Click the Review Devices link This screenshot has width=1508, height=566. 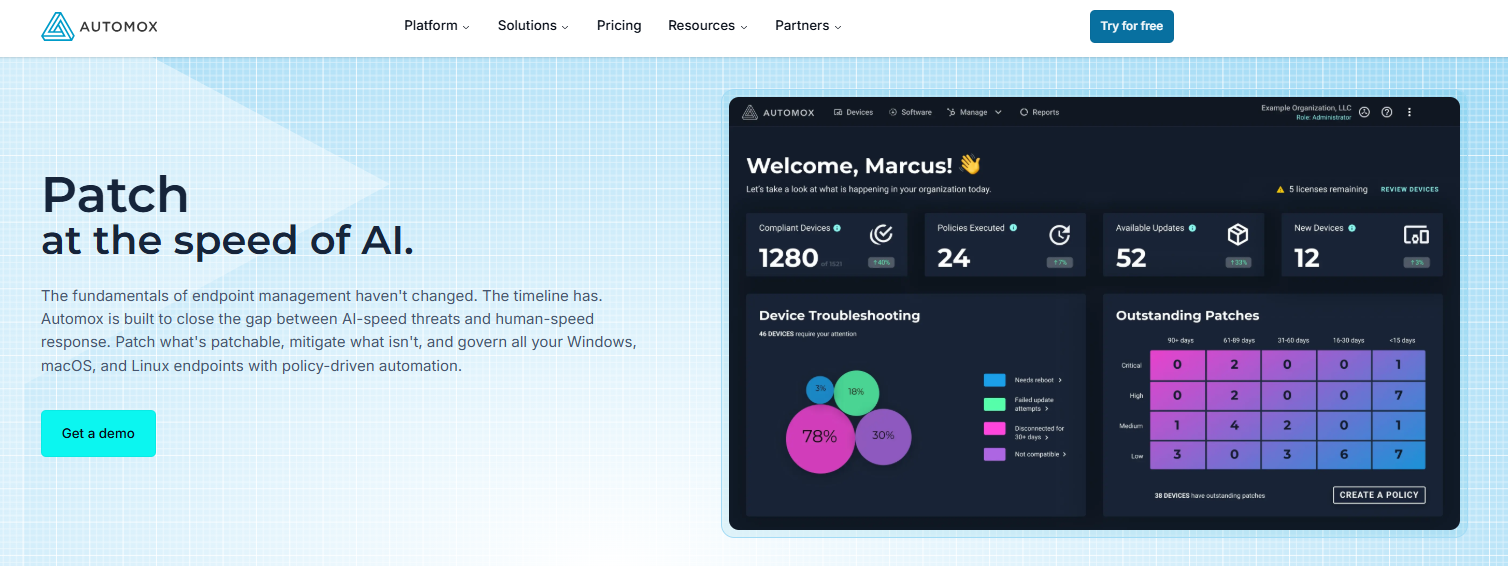1410,189
